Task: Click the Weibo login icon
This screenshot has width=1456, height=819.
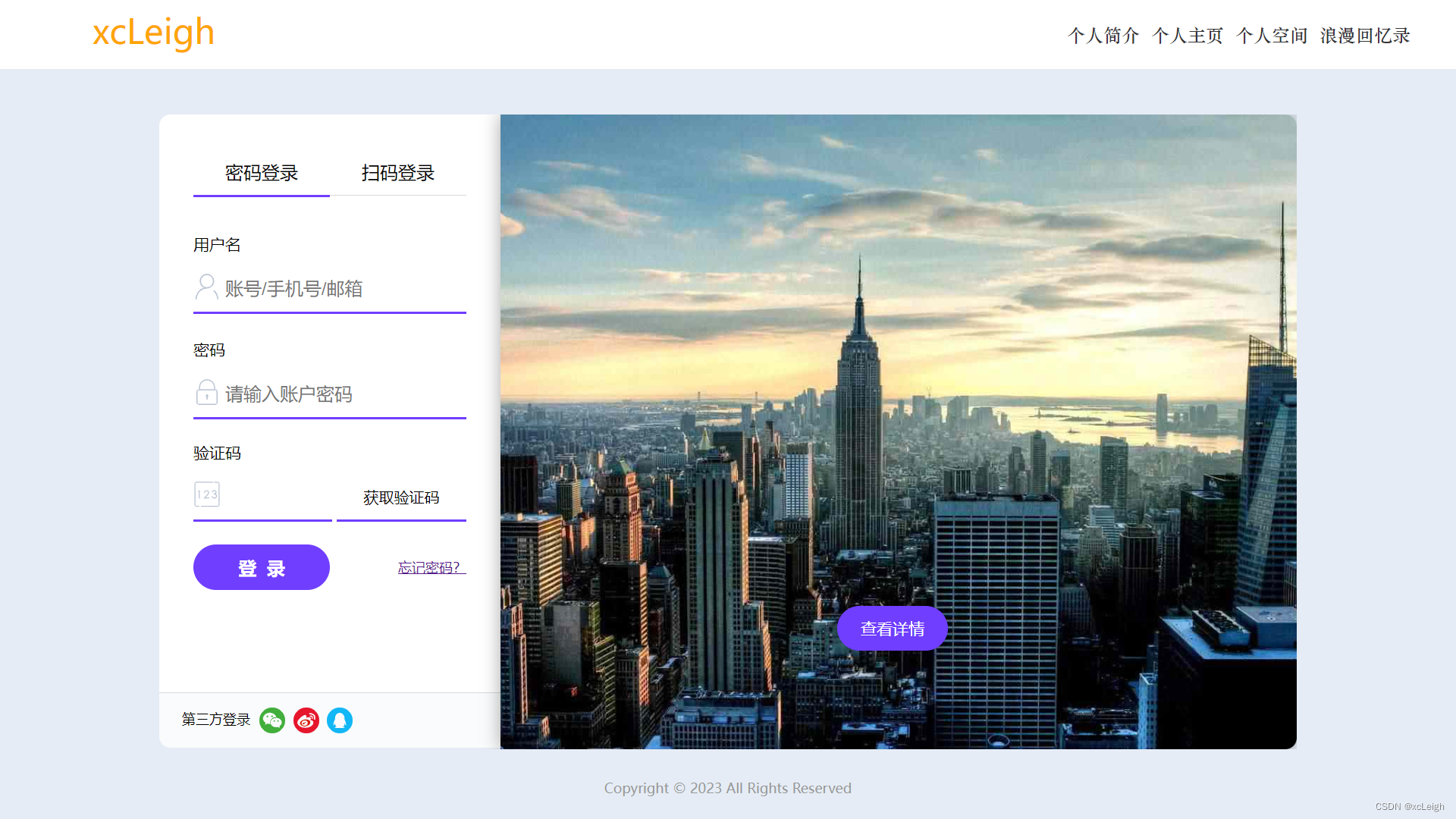Action: tap(306, 720)
